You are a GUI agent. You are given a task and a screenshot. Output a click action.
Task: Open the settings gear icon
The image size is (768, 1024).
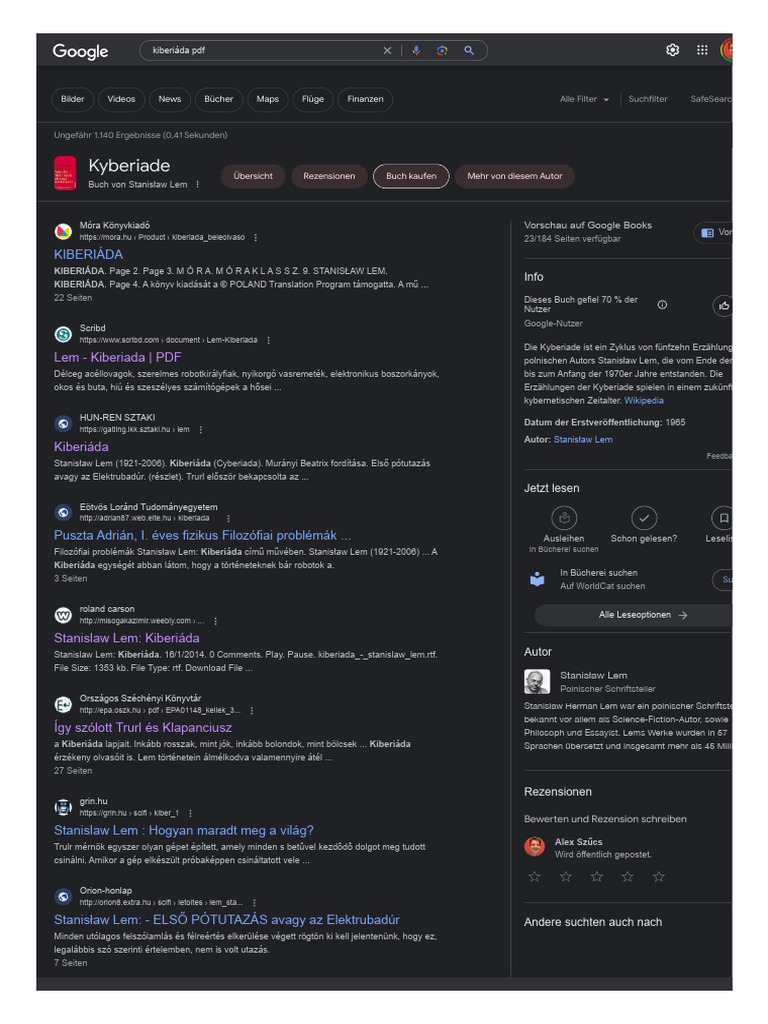pos(673,50)
